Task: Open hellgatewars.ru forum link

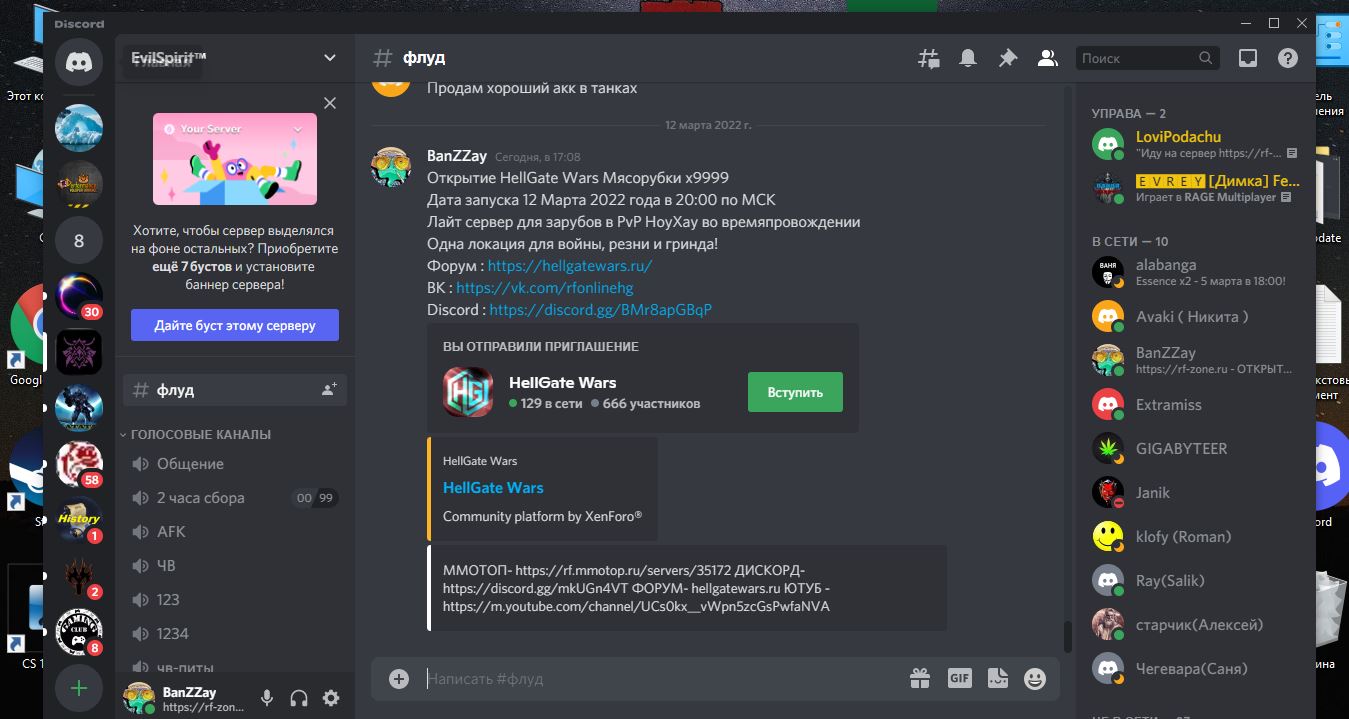Action: (570, 266)
